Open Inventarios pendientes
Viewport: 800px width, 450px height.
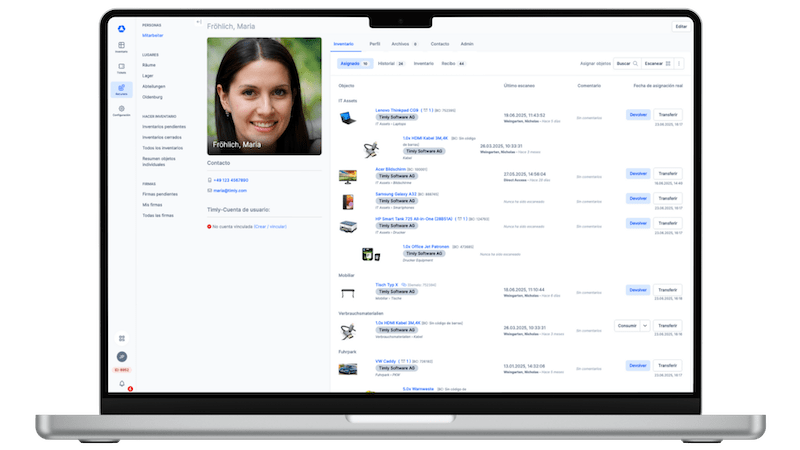coord(164,127)
